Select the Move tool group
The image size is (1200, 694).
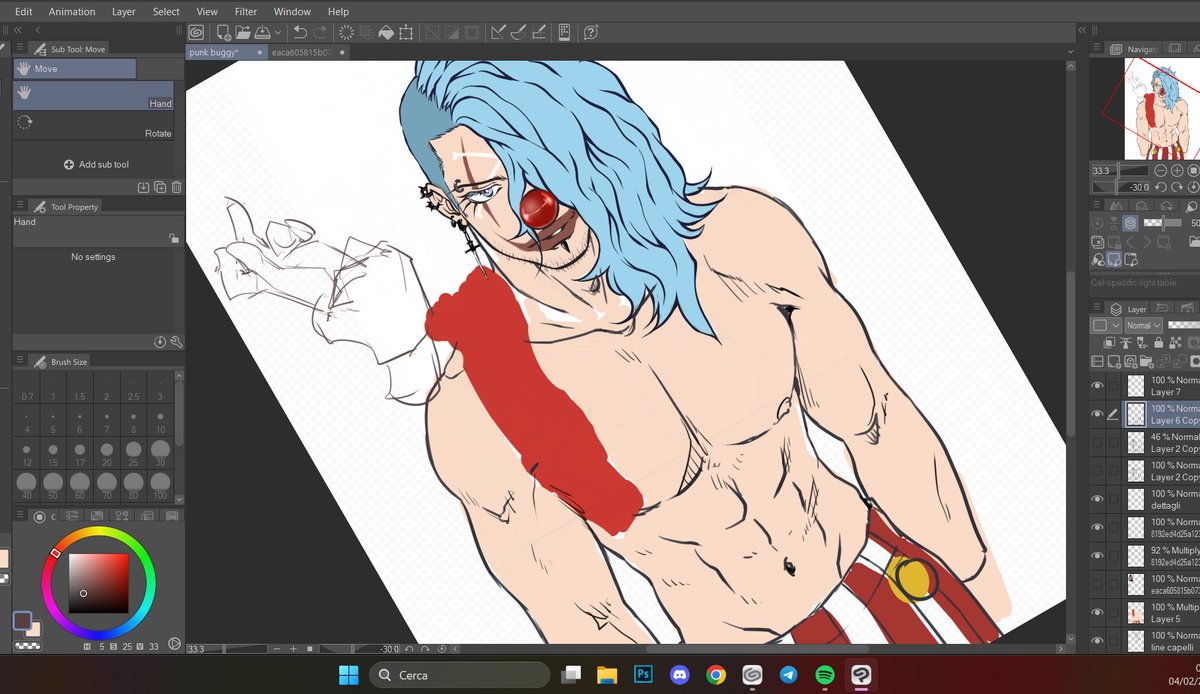coord(75,68)
